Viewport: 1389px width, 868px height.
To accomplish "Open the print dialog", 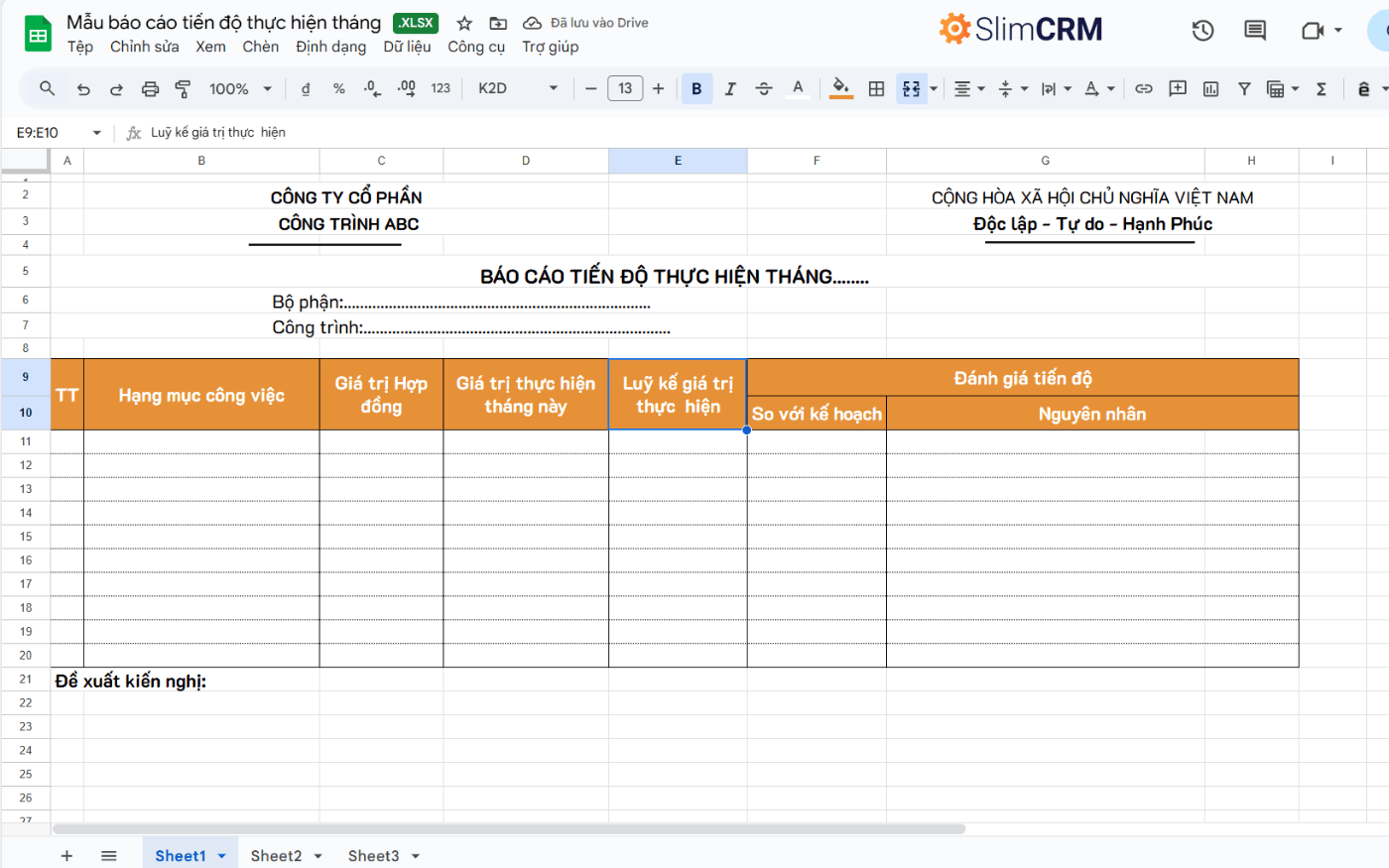I will [x=150, y=88].
